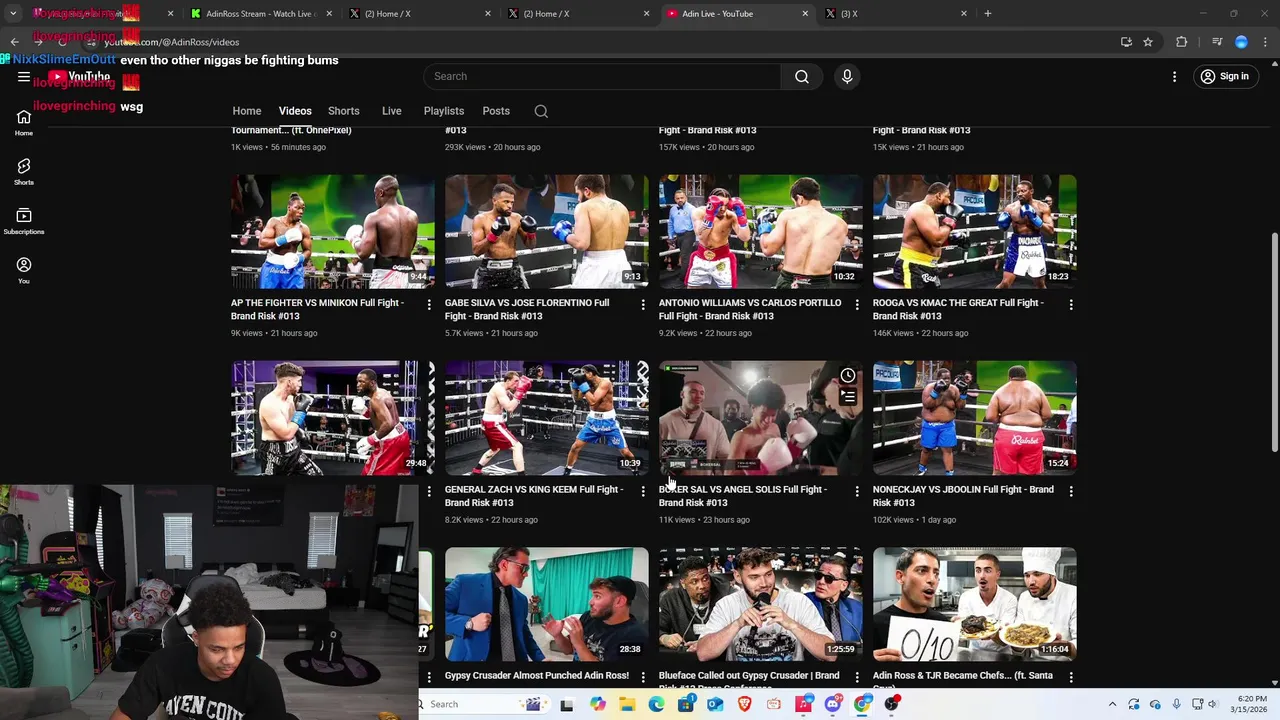Play Blueface press conference thumbnail
1280x720 pixels.
pos(761,605)
